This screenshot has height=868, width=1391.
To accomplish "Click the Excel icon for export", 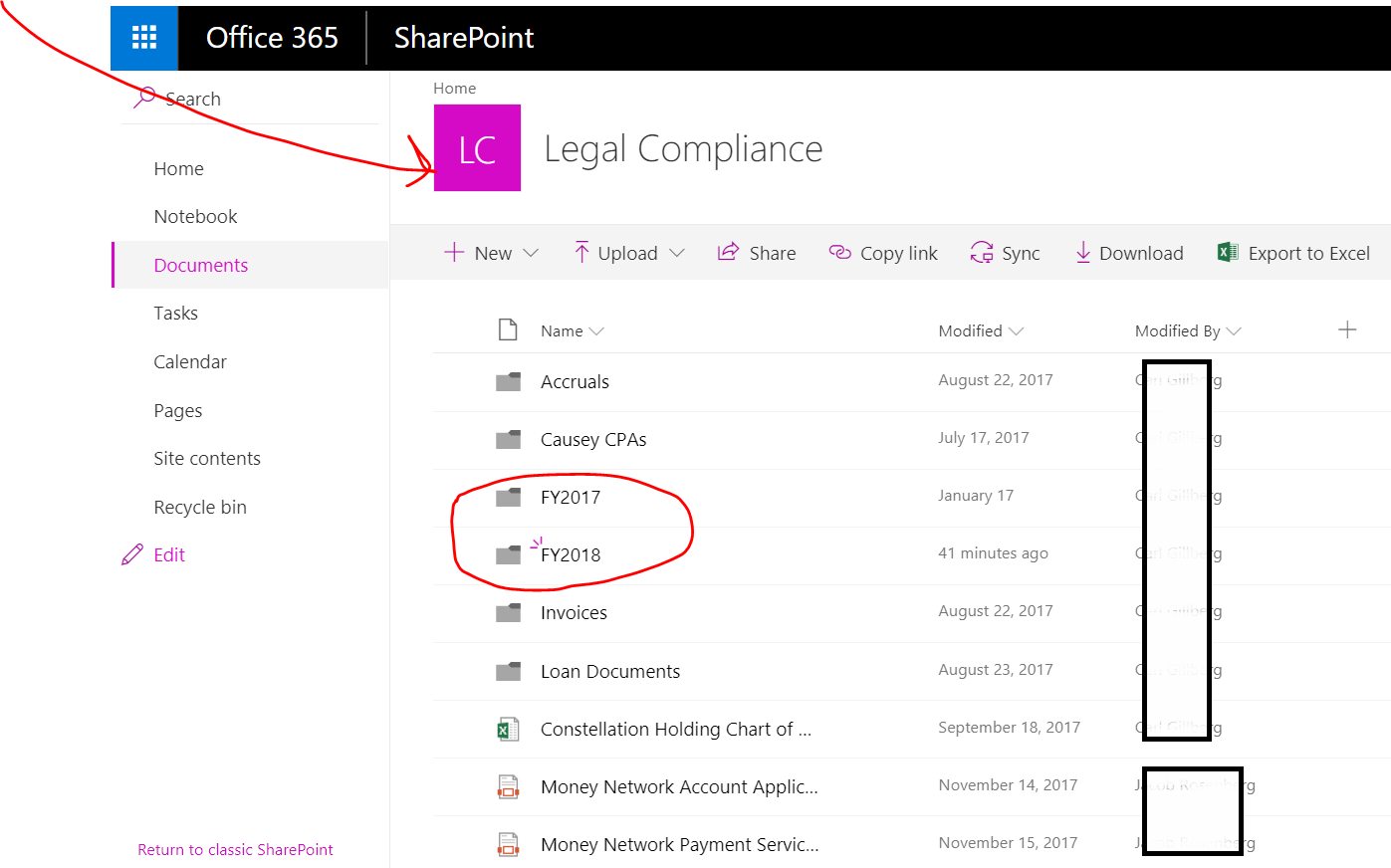I will [1228, 253].
